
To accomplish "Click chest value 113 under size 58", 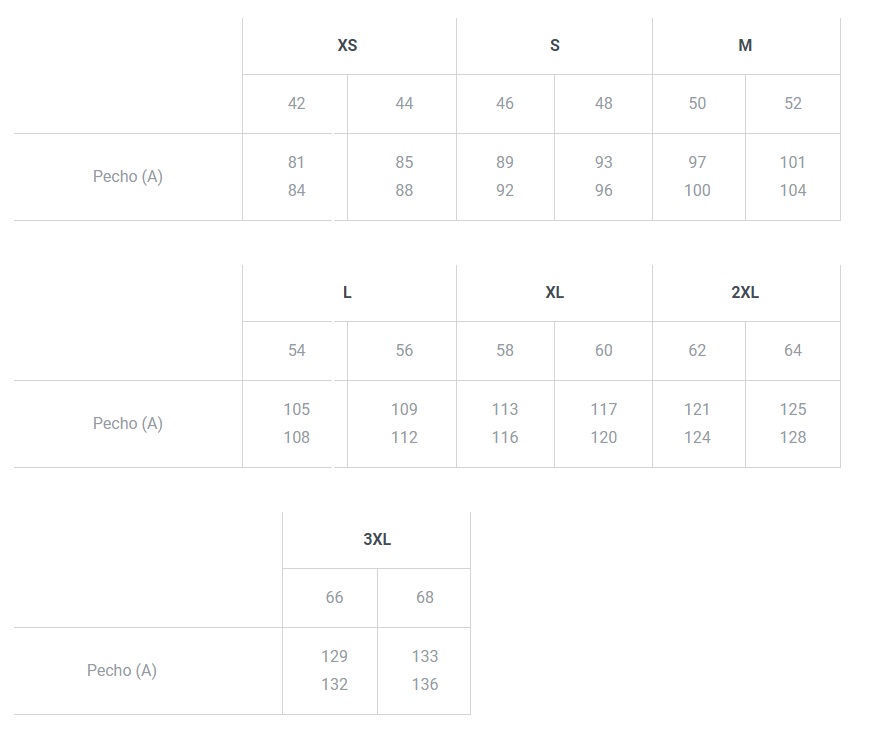I will 505,409.
